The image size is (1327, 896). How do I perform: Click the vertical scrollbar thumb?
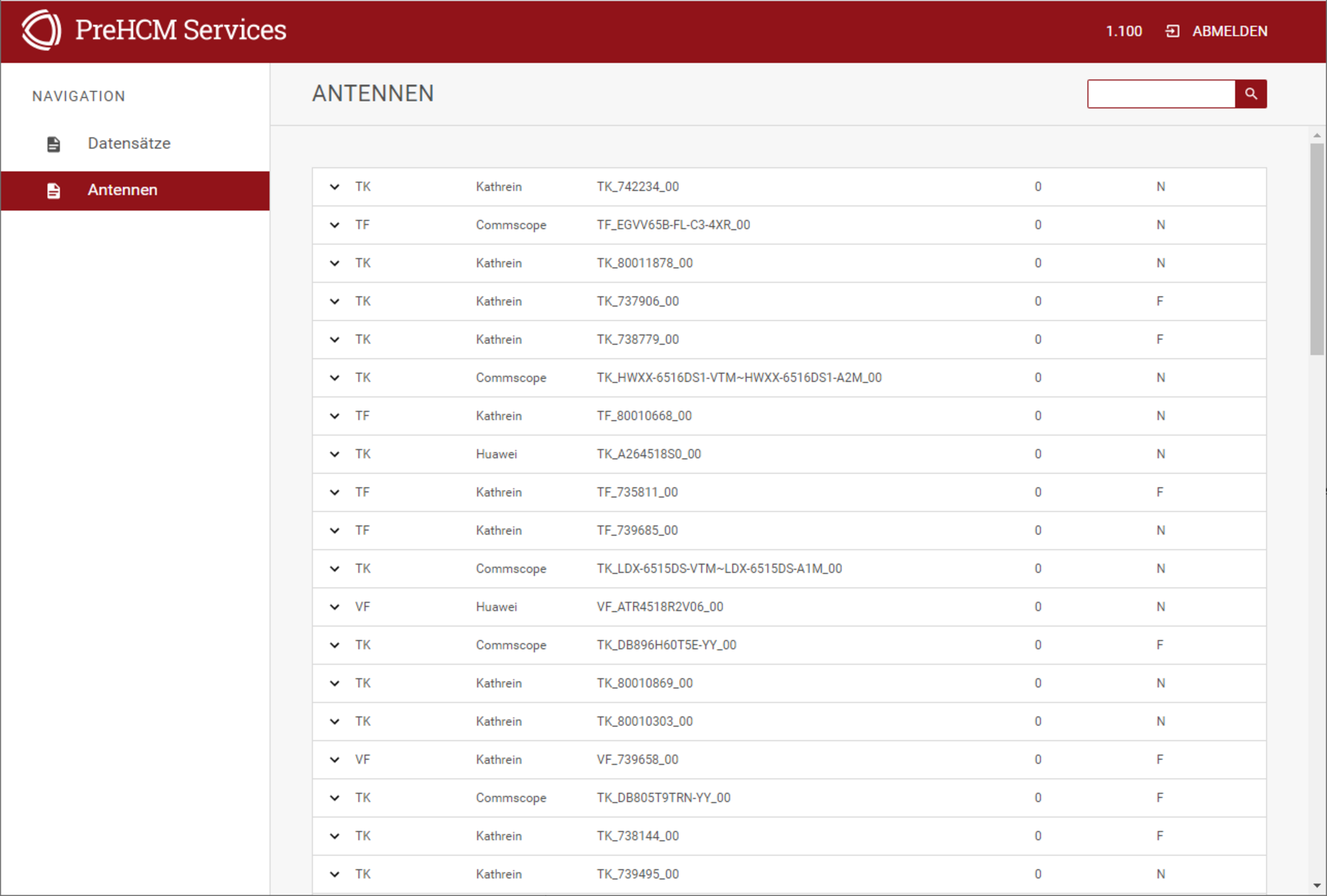click(x=1317, y=249)
